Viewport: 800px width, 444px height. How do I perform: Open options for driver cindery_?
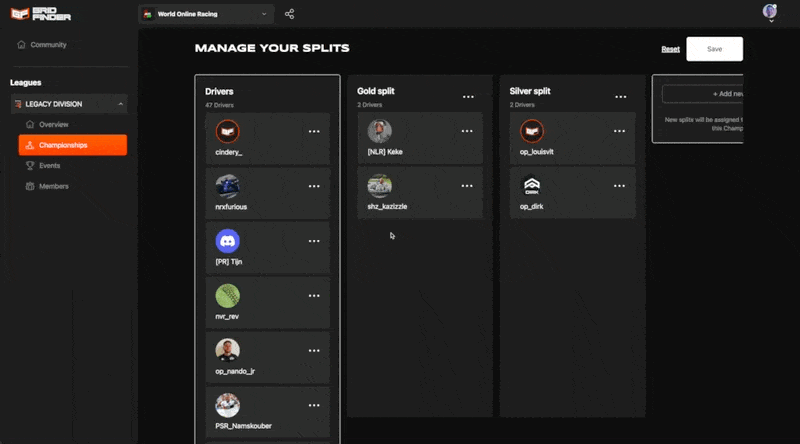coord(314,131)
